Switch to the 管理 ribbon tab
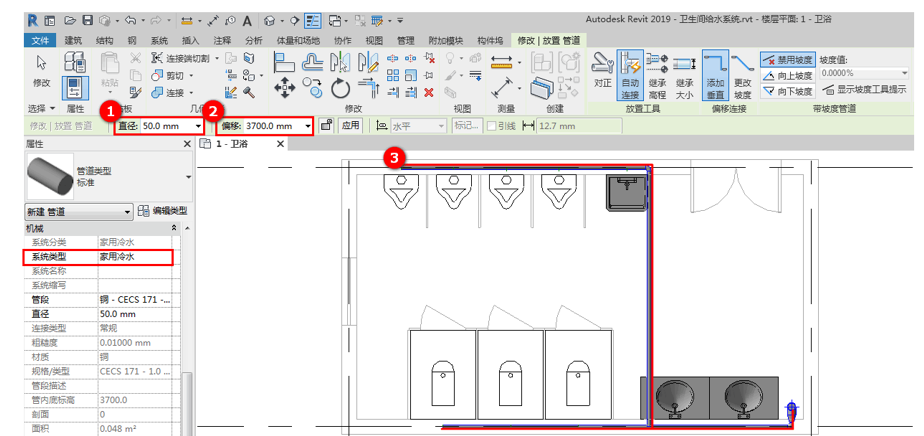This screenshot has height=436, width=924. click(405, 41)
